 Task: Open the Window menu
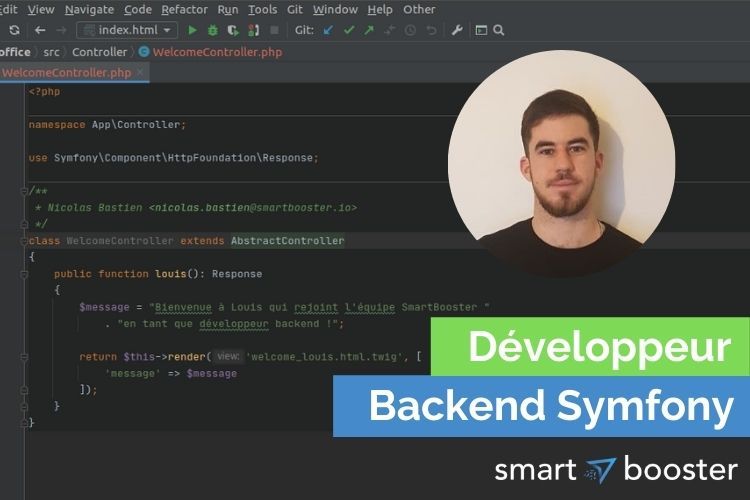pyautogui.click(x=335, y=10)
